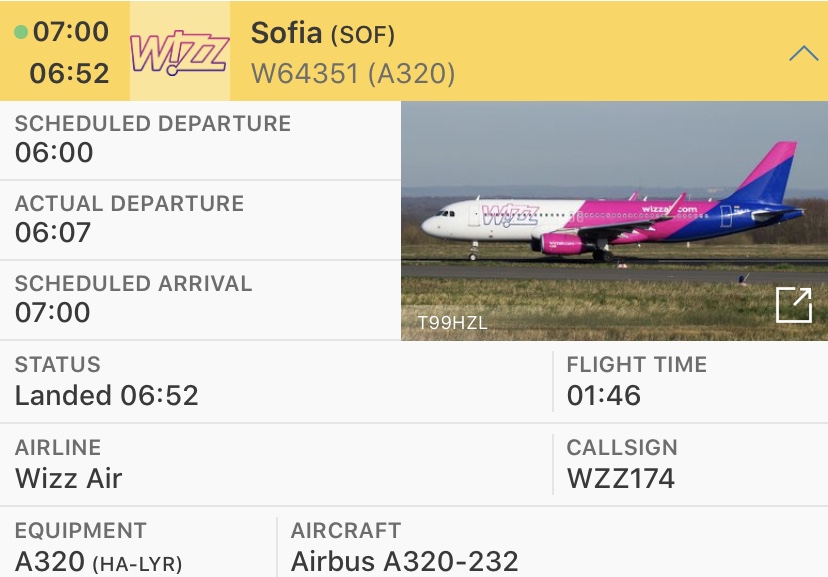Tap the scheduled time 07:00 in header
This screenshot has width=828, height=577.
point(71,32)
